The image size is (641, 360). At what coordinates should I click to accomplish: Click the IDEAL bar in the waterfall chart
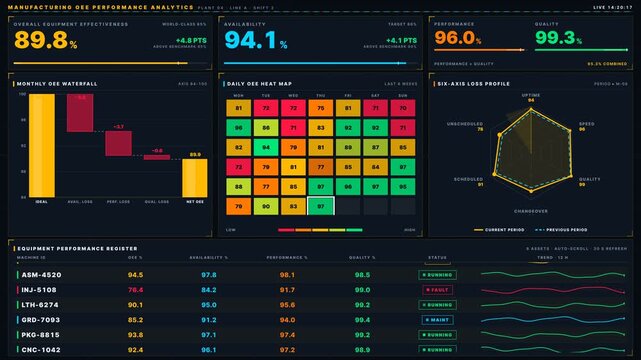pyautogui.click(x=42, y=145)
